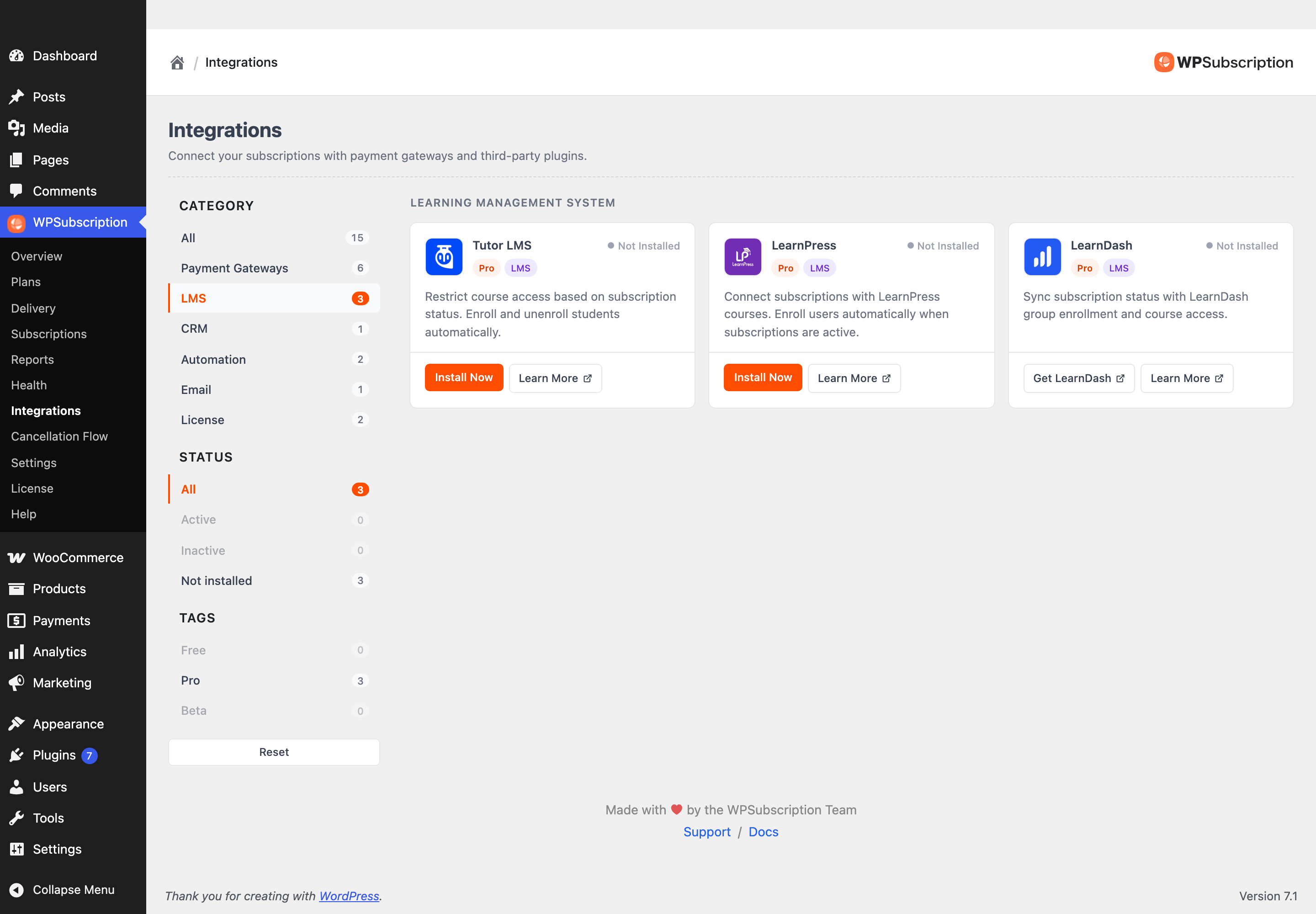The height and width of the screenshot is (914, 1316).
Task: Click the Integrations breadcrumb text
Action: [x=241, y=63]
